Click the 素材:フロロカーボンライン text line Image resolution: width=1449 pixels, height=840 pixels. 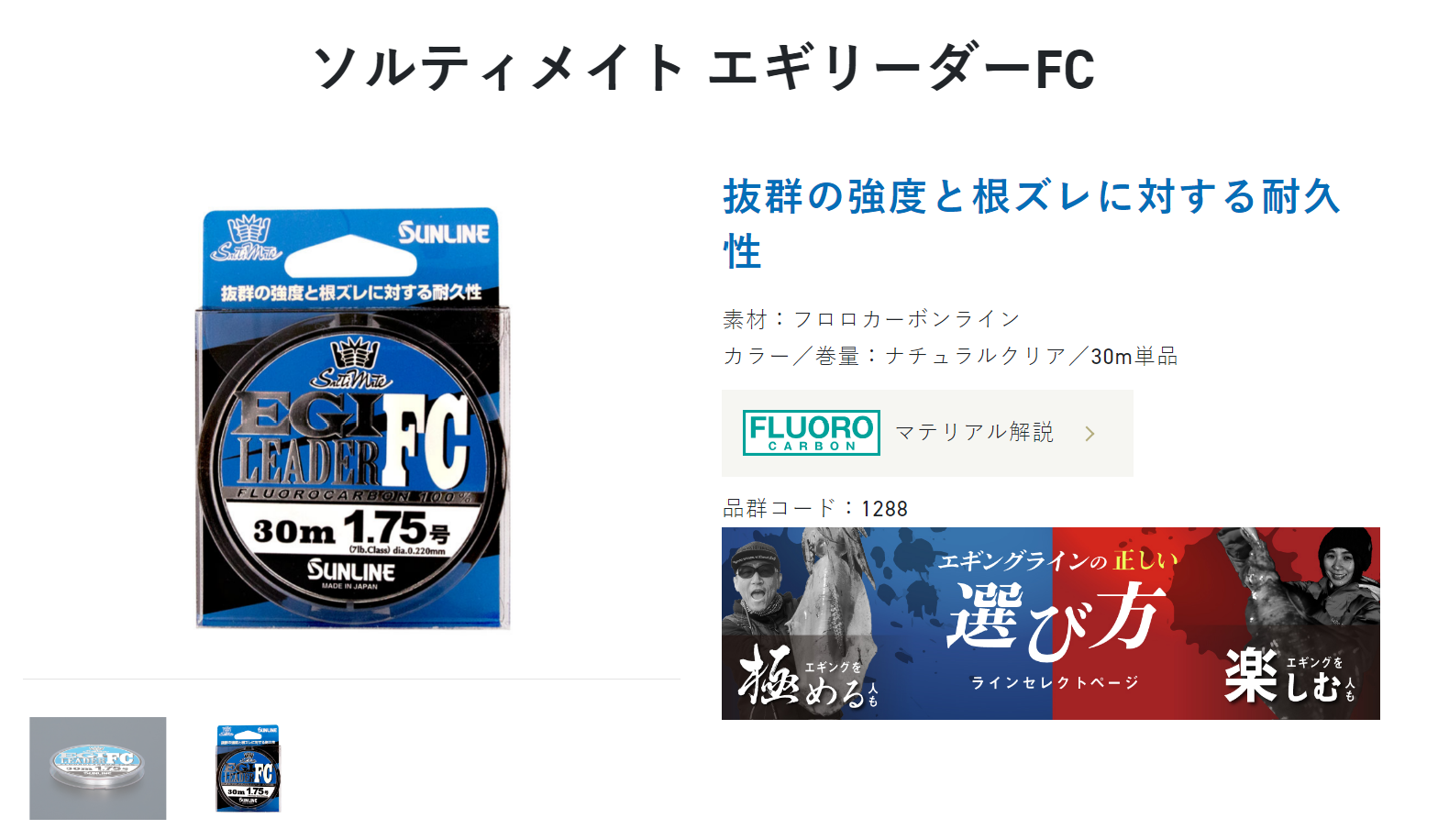871,319
